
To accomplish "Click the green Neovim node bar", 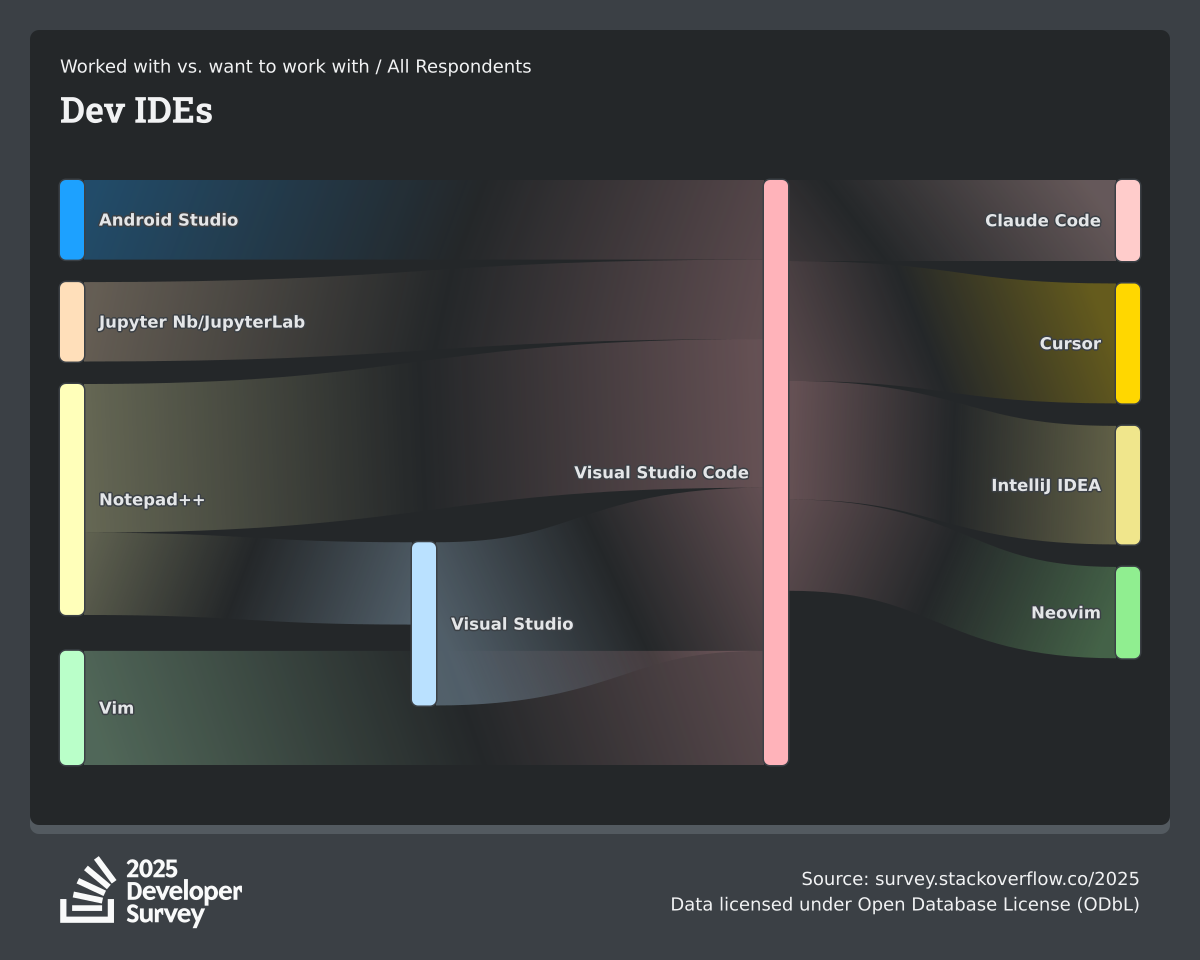I will click(1128, 613).
